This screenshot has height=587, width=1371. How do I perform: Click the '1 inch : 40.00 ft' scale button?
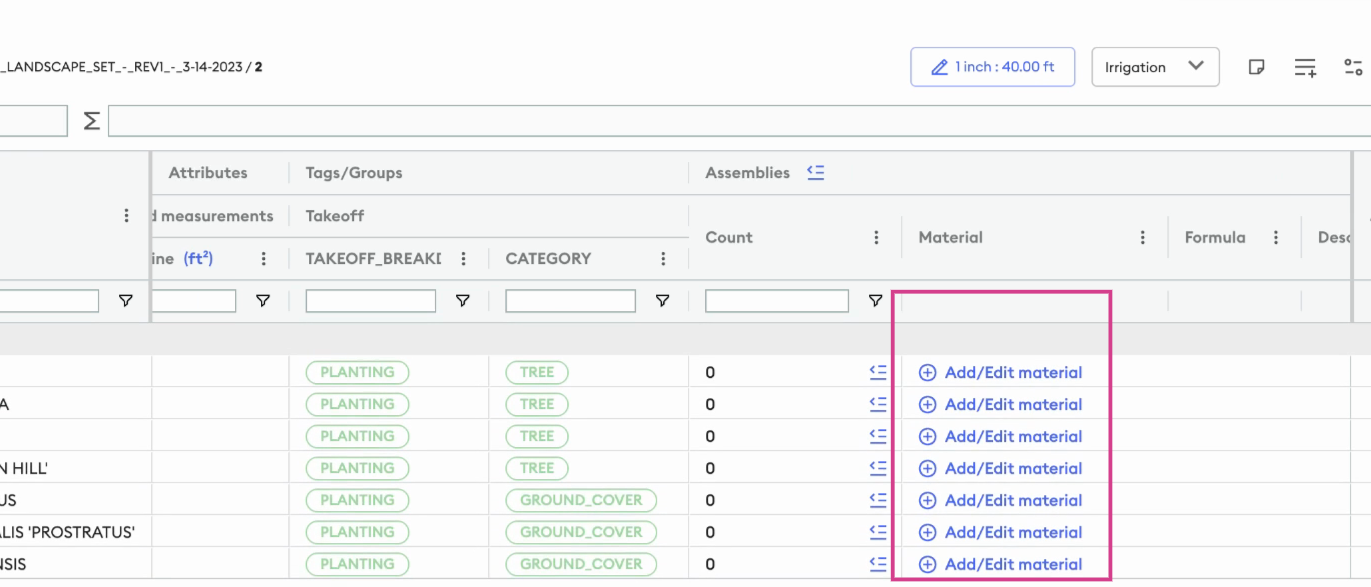pos(992,67)
